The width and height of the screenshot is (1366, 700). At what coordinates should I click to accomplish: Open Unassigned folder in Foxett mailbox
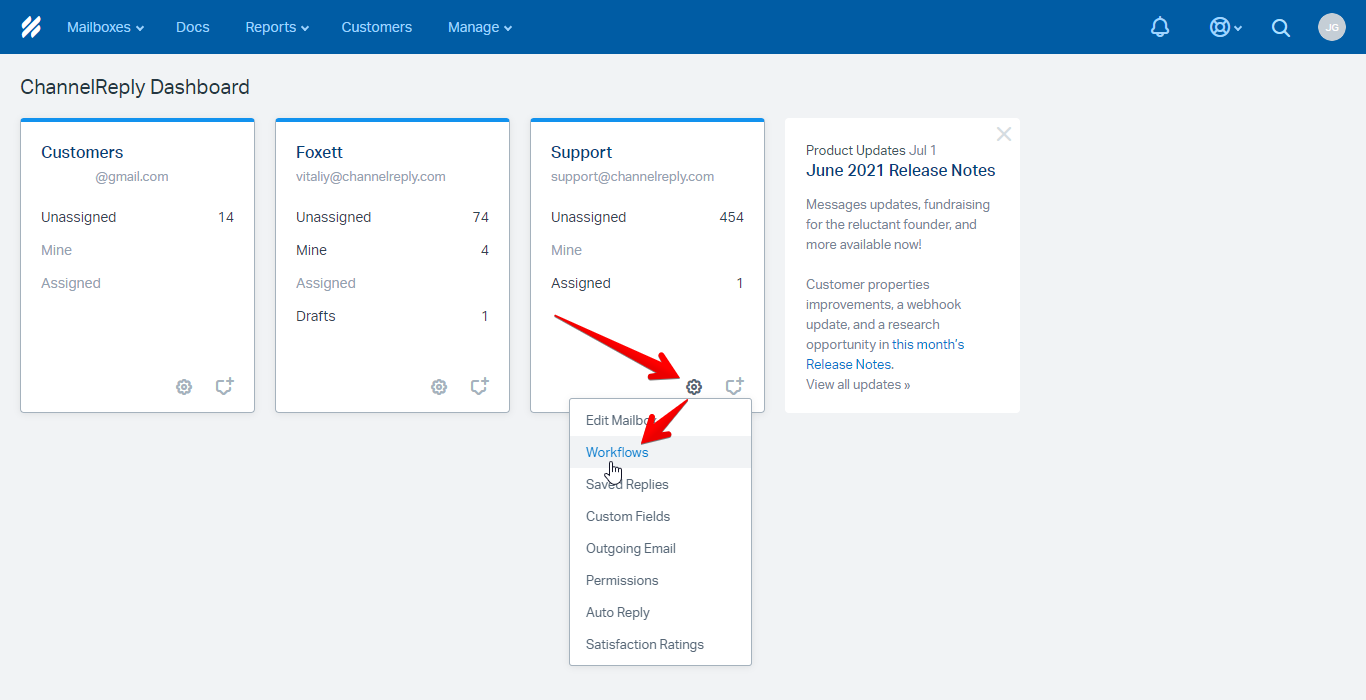click(392, 217)
